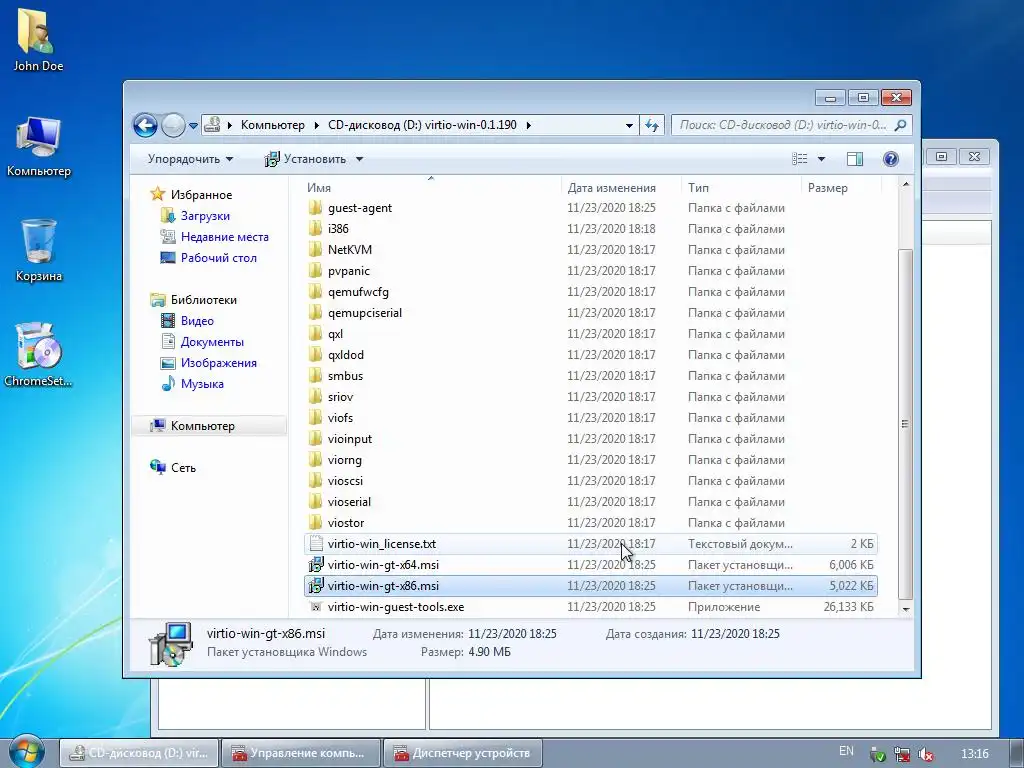Select the viorng folder

click(345, 460)
